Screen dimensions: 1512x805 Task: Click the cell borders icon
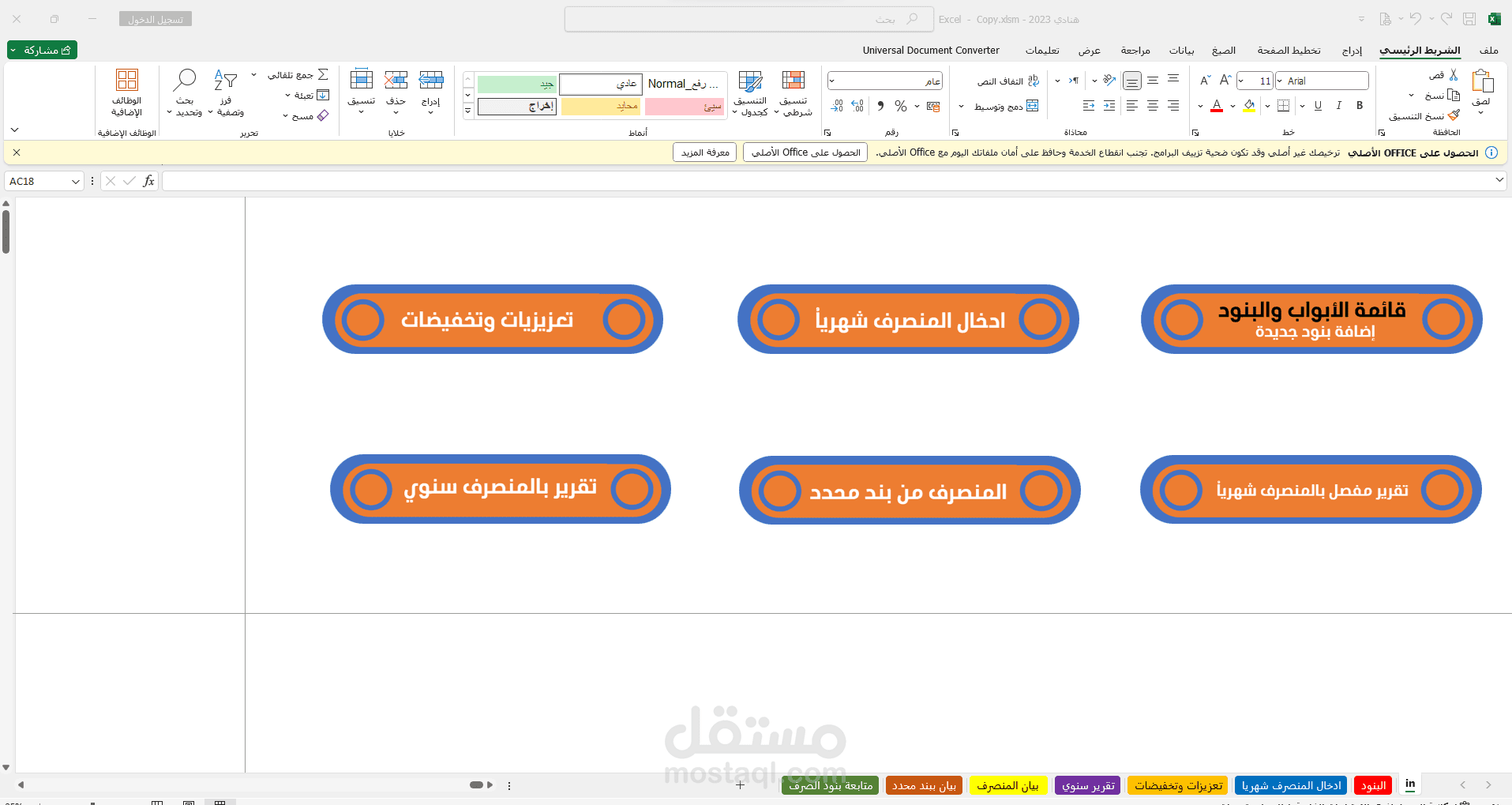[1283, 105]
